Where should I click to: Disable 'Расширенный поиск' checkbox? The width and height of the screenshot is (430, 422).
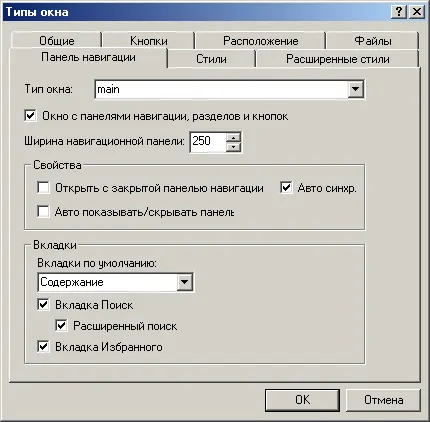pos(61,326)
